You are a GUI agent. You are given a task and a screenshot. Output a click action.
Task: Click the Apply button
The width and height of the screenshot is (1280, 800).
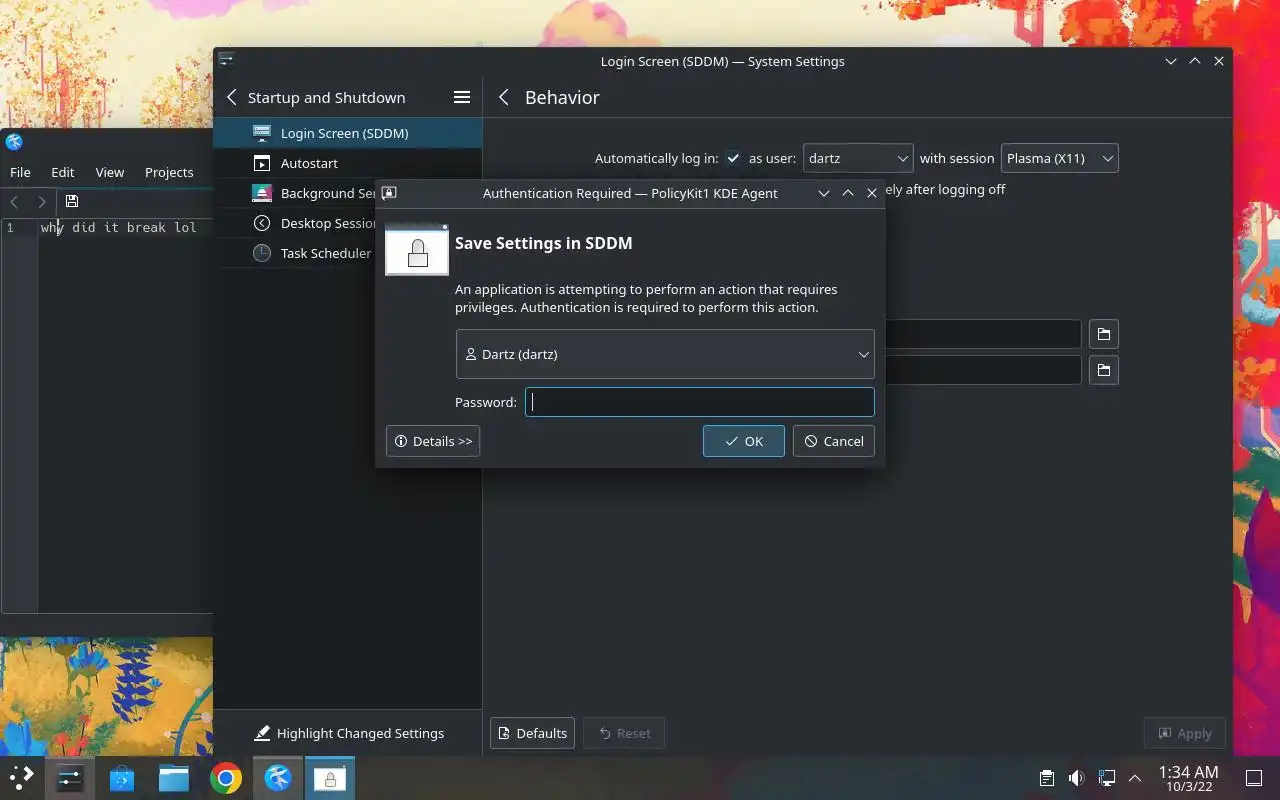coord(1185,733)
